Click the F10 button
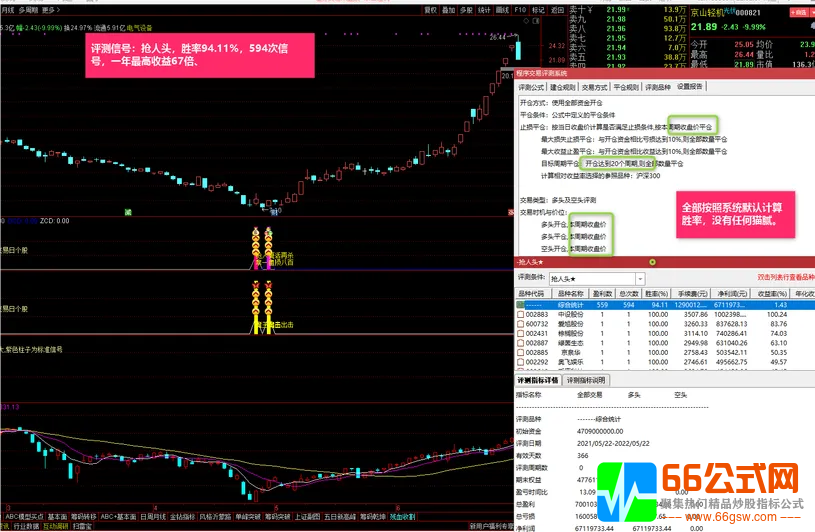This screenshot has width=815, height=532. click(519, 10)
